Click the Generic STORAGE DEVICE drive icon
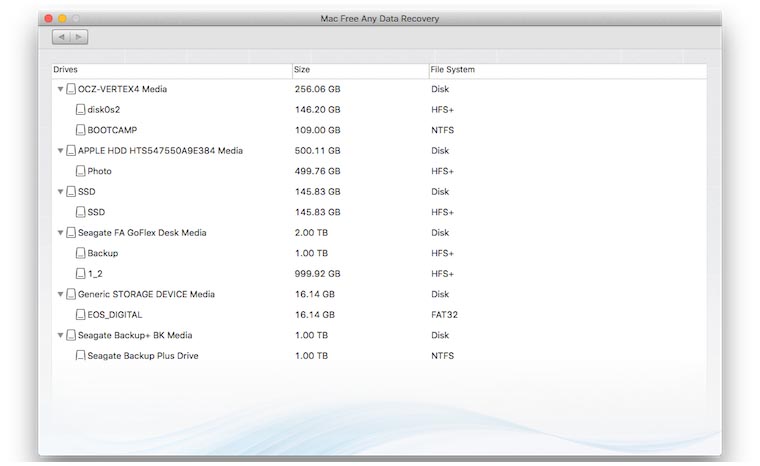 pos(71,294)
